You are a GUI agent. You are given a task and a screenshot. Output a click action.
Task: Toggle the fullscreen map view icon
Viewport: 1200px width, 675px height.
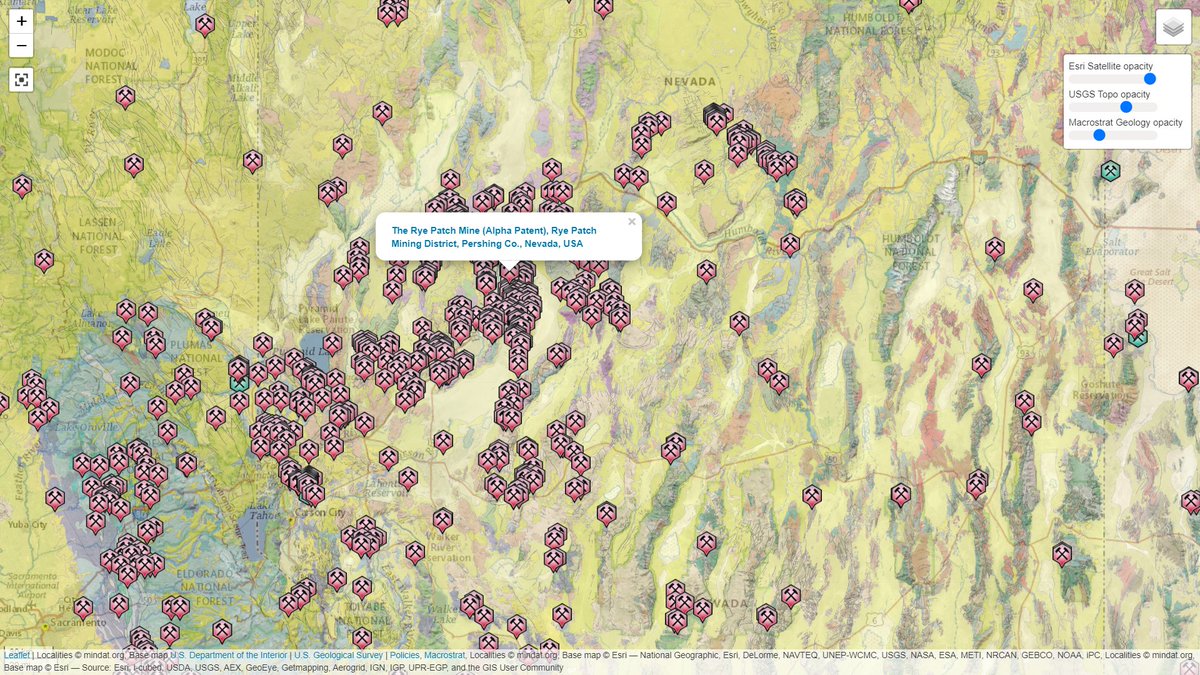[21, 80]
